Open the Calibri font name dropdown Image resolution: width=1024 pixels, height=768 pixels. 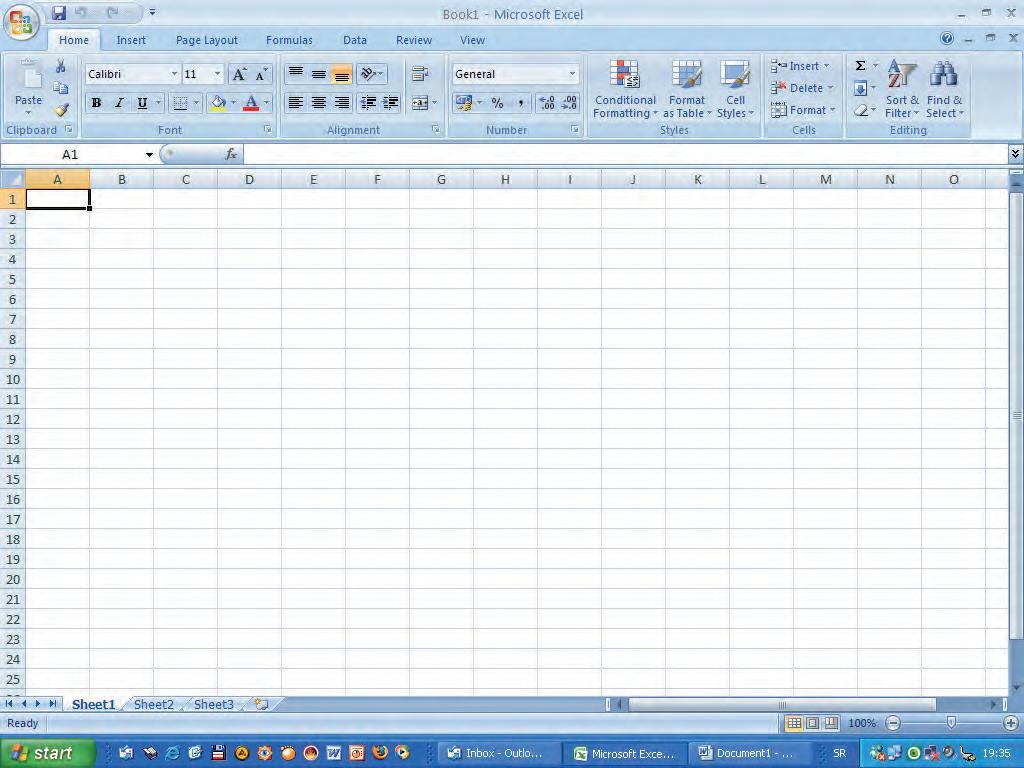(174, 74)
